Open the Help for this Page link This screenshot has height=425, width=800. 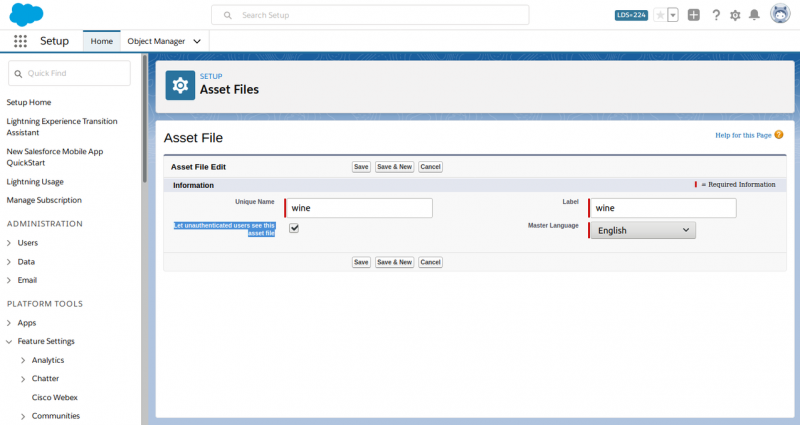tap(743, 135)
